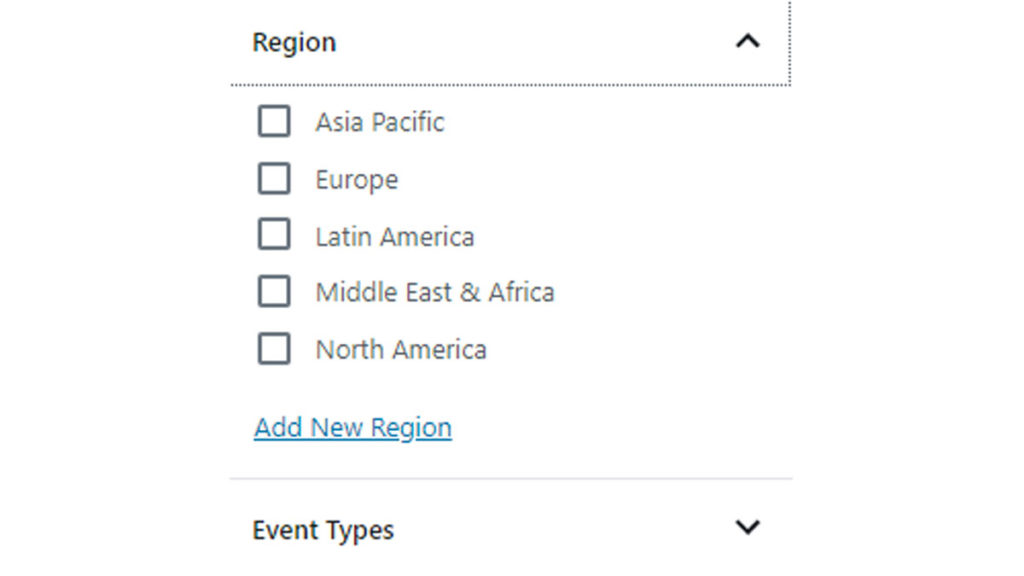The image size is (1024, 576).
Task: Click the Add New Region link
Action: [353, 428]
